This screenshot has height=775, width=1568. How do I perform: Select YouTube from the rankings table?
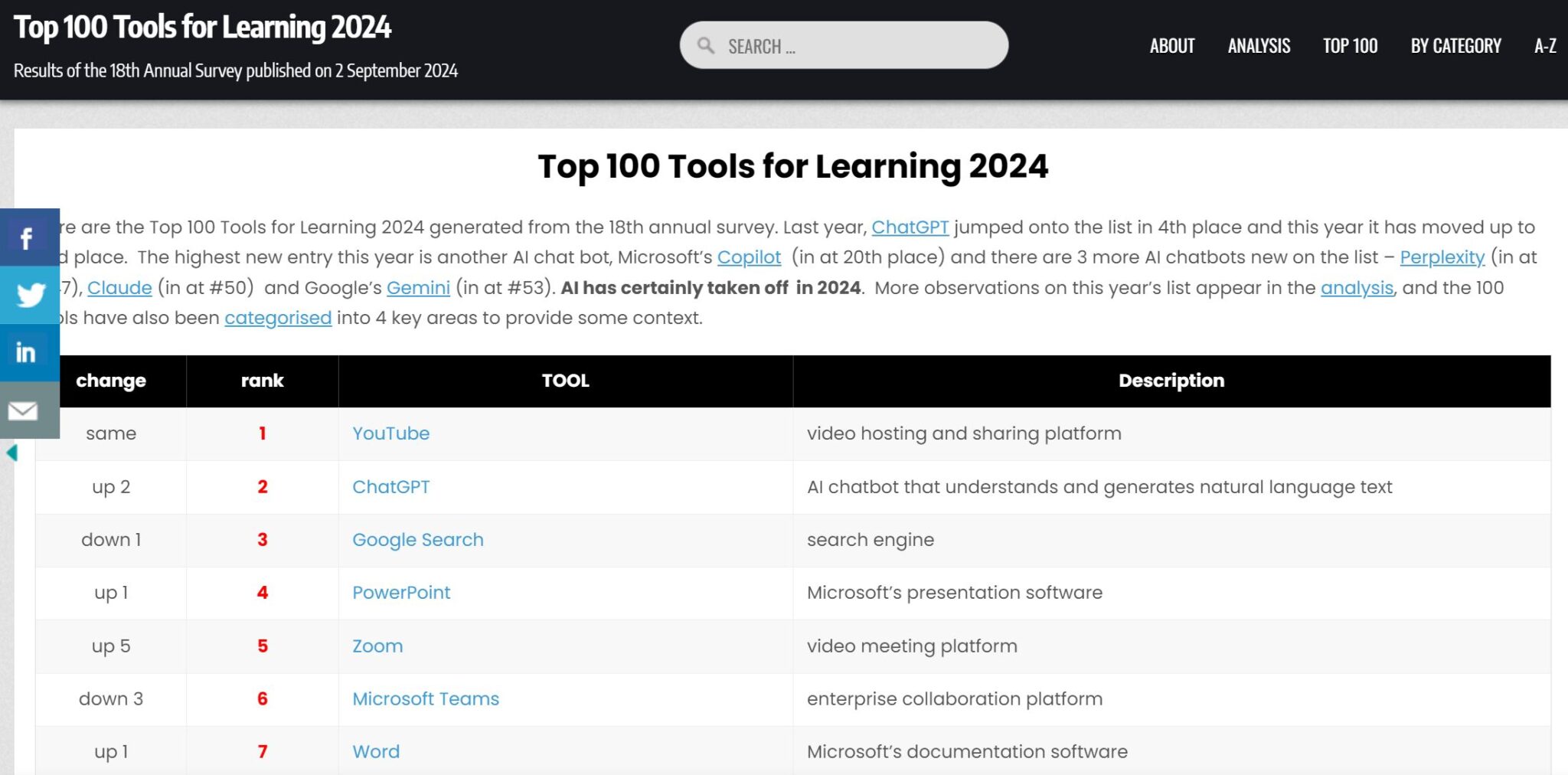[x=390, y=433]
